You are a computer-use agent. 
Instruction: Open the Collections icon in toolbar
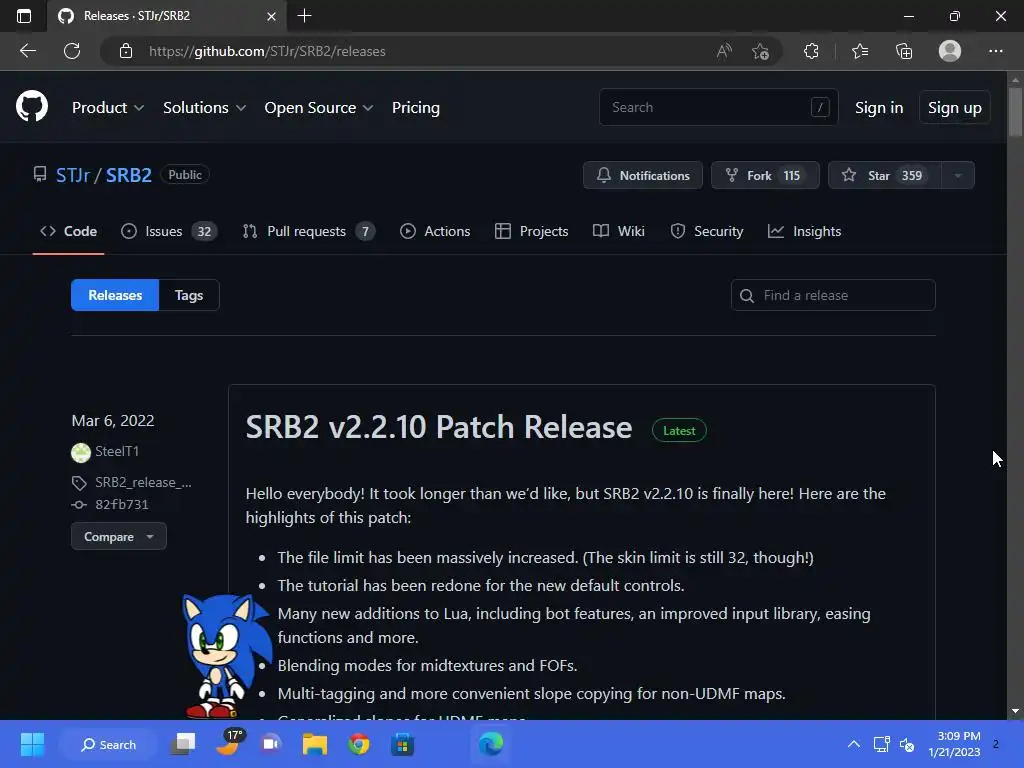[904, 51]
